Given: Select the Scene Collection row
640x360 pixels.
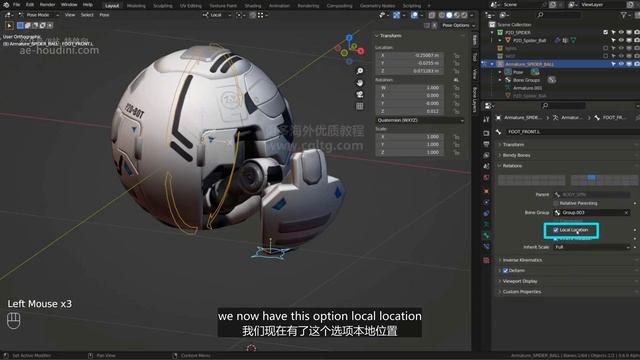Looking at the screenshot, I should [x=514, y=24].
